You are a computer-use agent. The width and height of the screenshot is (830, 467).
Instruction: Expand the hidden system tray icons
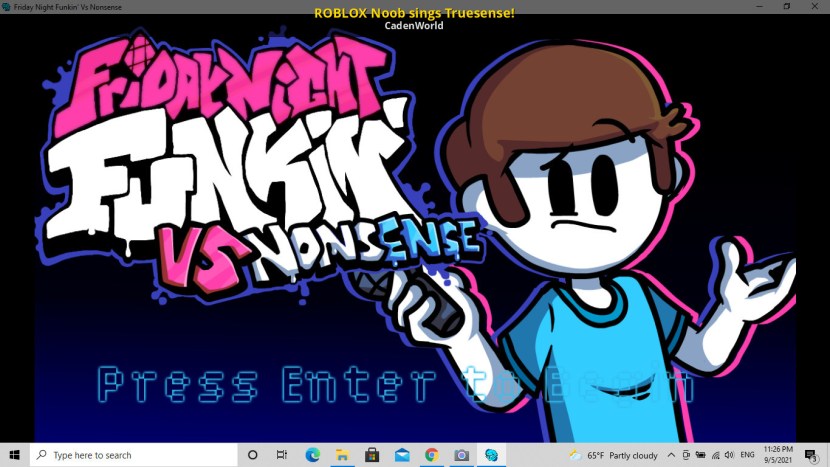[x=673, y=455]
